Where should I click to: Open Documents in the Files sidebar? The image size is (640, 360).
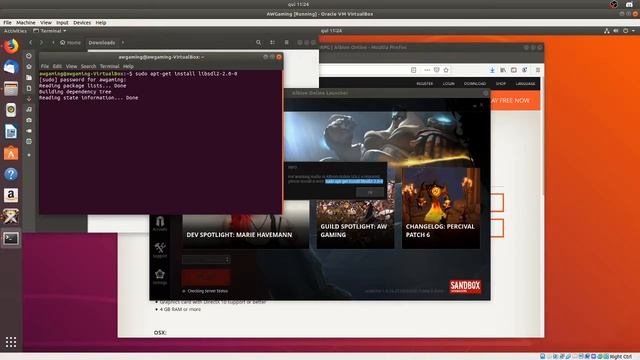click(29, 88)
